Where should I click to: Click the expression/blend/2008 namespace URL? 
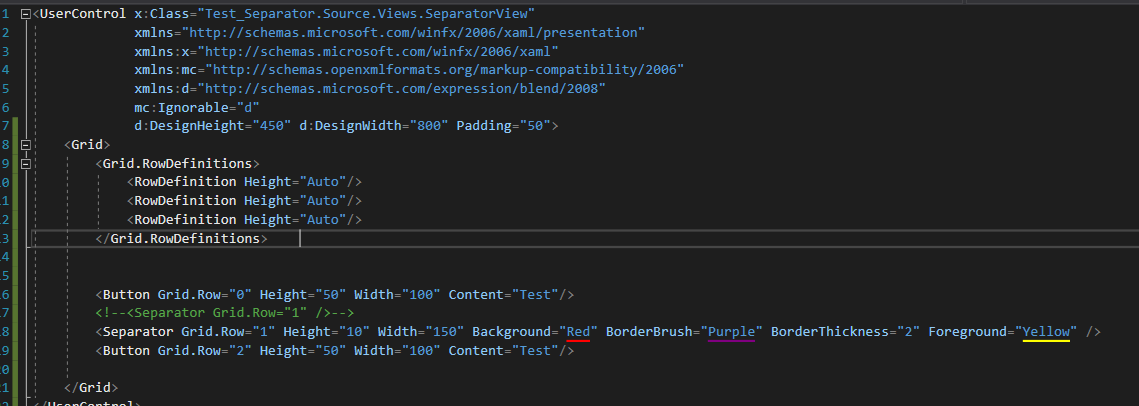point(402,89)
